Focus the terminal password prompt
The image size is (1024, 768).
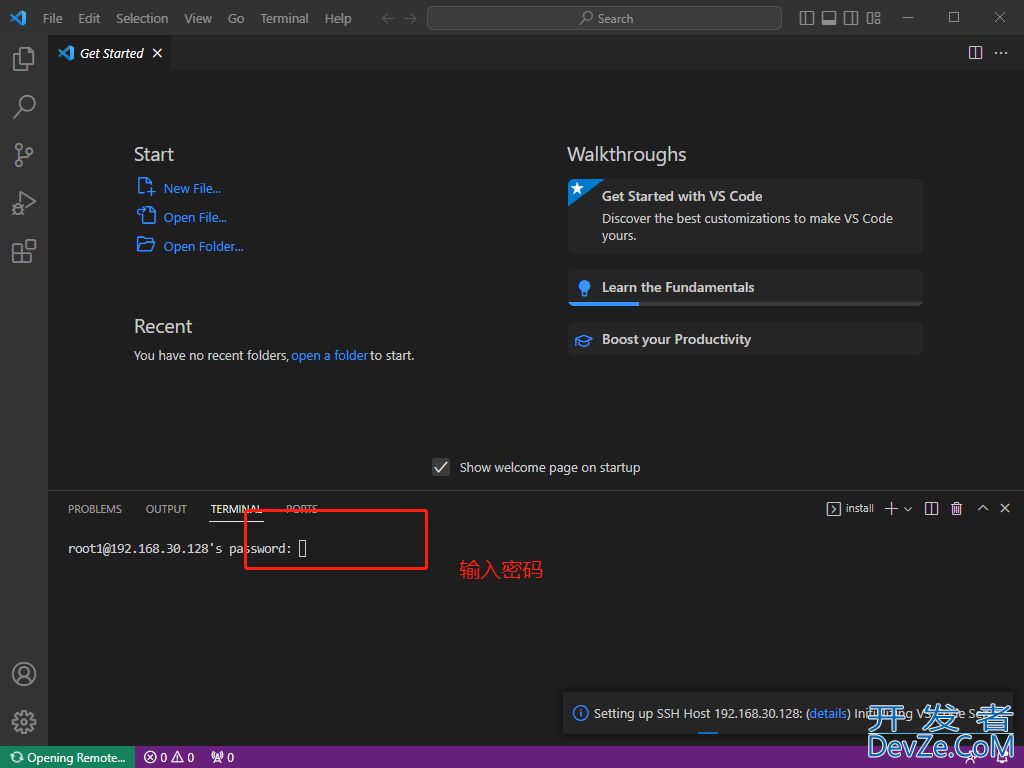(x=302, y=549)
